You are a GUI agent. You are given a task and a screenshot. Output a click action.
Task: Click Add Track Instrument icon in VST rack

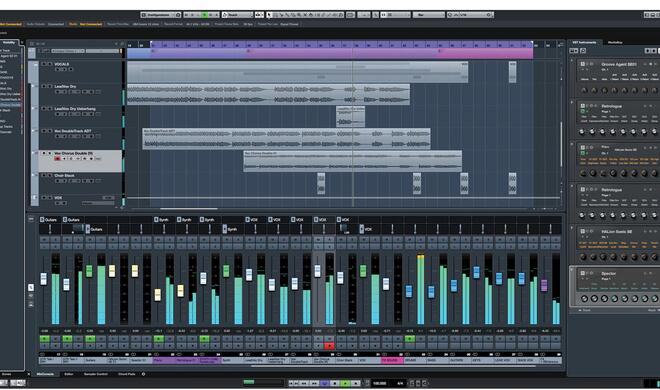coord(574,50)
